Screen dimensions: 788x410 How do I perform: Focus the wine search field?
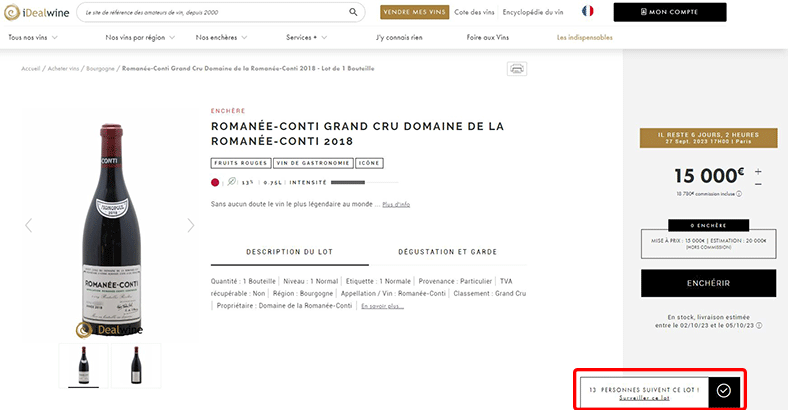pos(221,12)
